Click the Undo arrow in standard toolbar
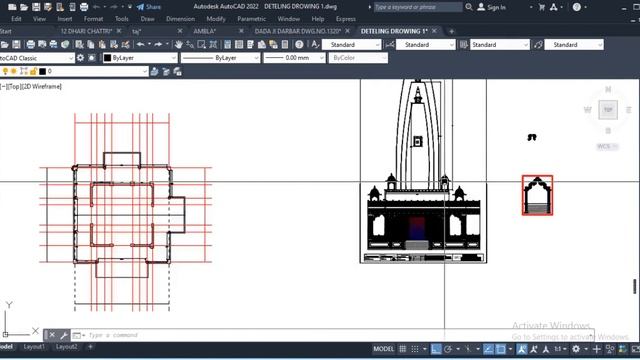640x360 pixels. tap(140, 44)
